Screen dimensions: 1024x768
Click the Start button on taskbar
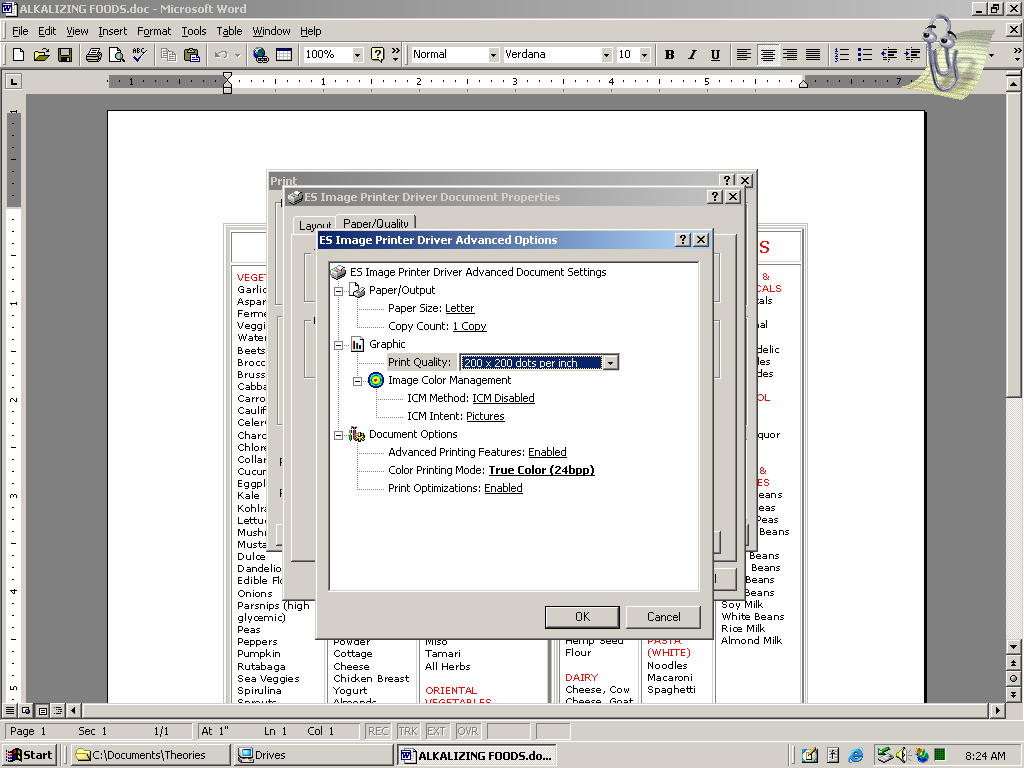[x=29, y=755]
